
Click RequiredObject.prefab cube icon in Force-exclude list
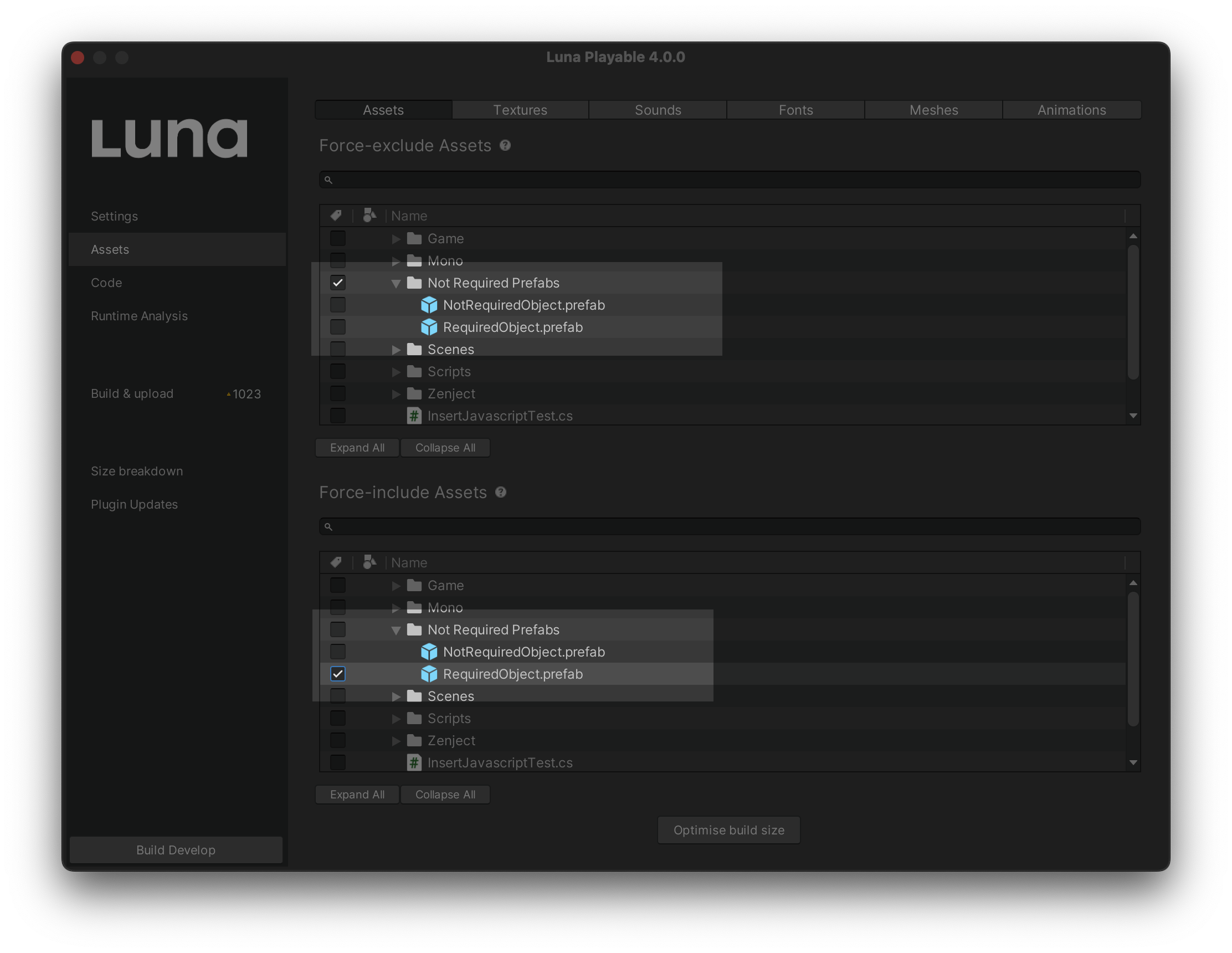429,327
